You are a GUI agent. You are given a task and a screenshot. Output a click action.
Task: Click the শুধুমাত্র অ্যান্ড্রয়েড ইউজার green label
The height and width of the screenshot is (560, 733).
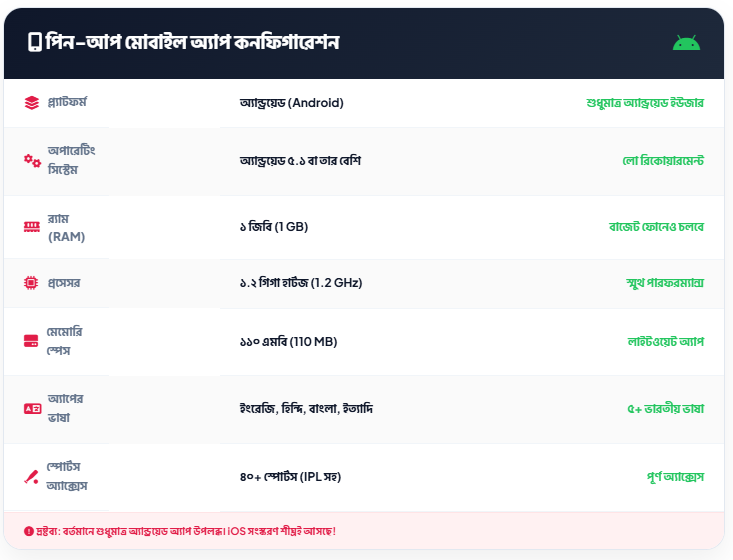[645, 102]
